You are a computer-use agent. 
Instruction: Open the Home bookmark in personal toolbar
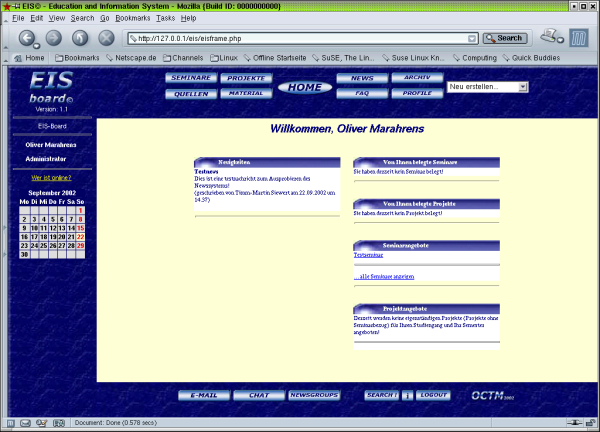(29, 58)
